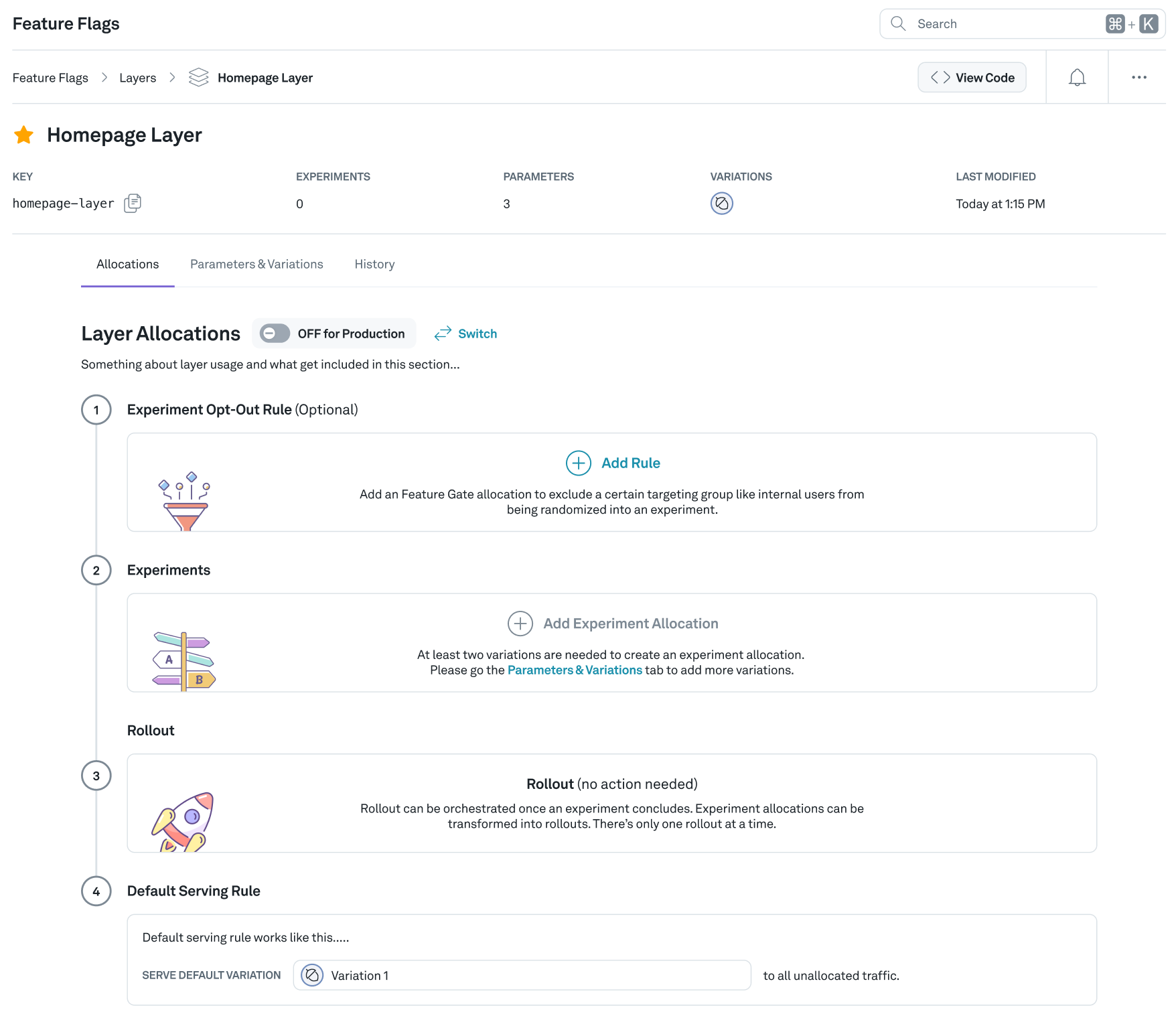
Task: Click the step 1 circle marker
Action: 96,410
